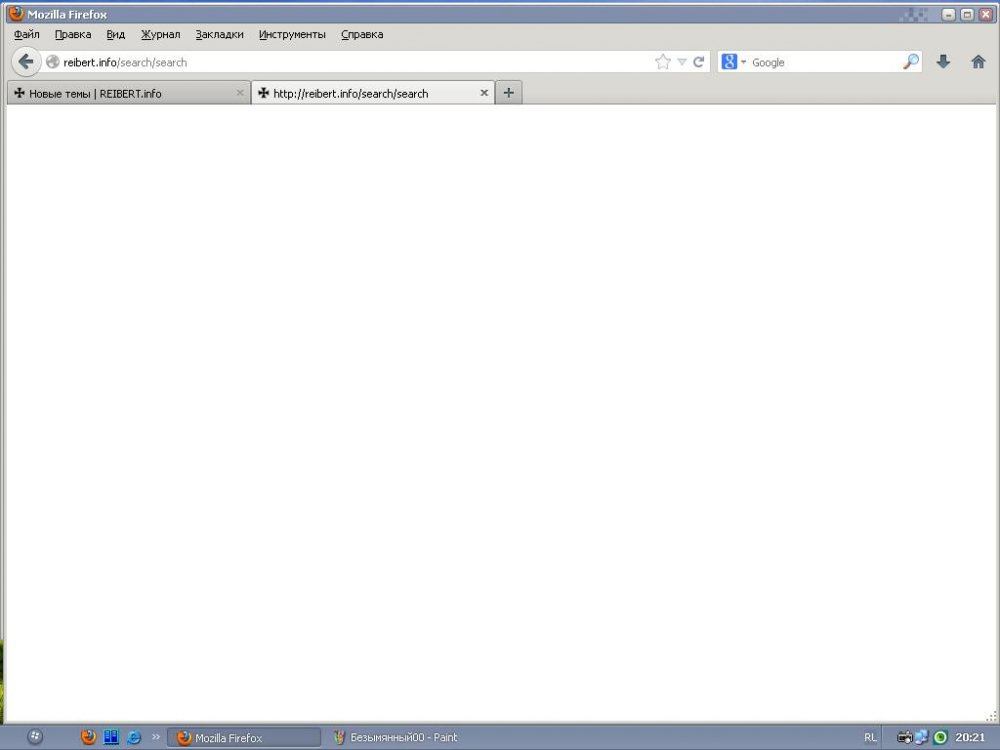Open the Вид menu
Viewport: 1000px width, 750px height.
115,34
